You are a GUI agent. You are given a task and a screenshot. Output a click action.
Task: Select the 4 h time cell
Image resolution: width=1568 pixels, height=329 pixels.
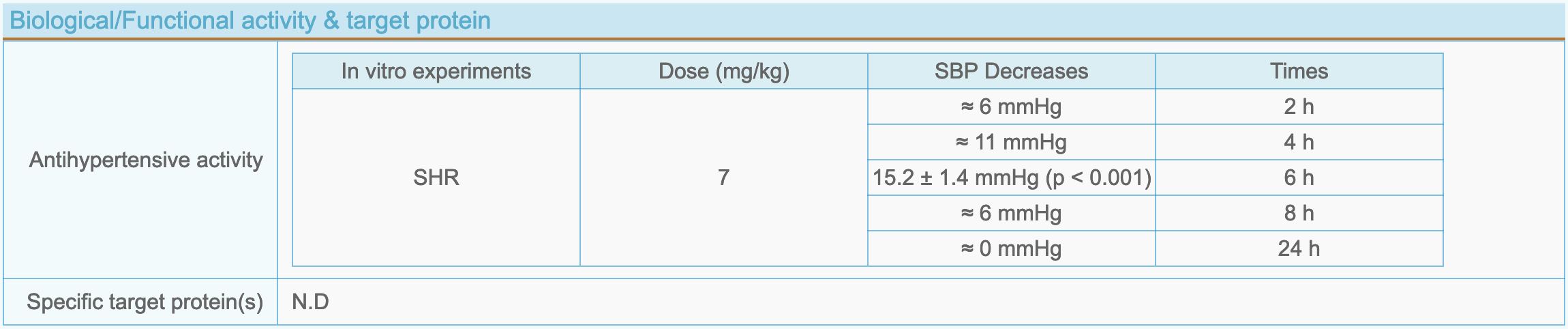pyautogui.click(x=1299, y=142)
